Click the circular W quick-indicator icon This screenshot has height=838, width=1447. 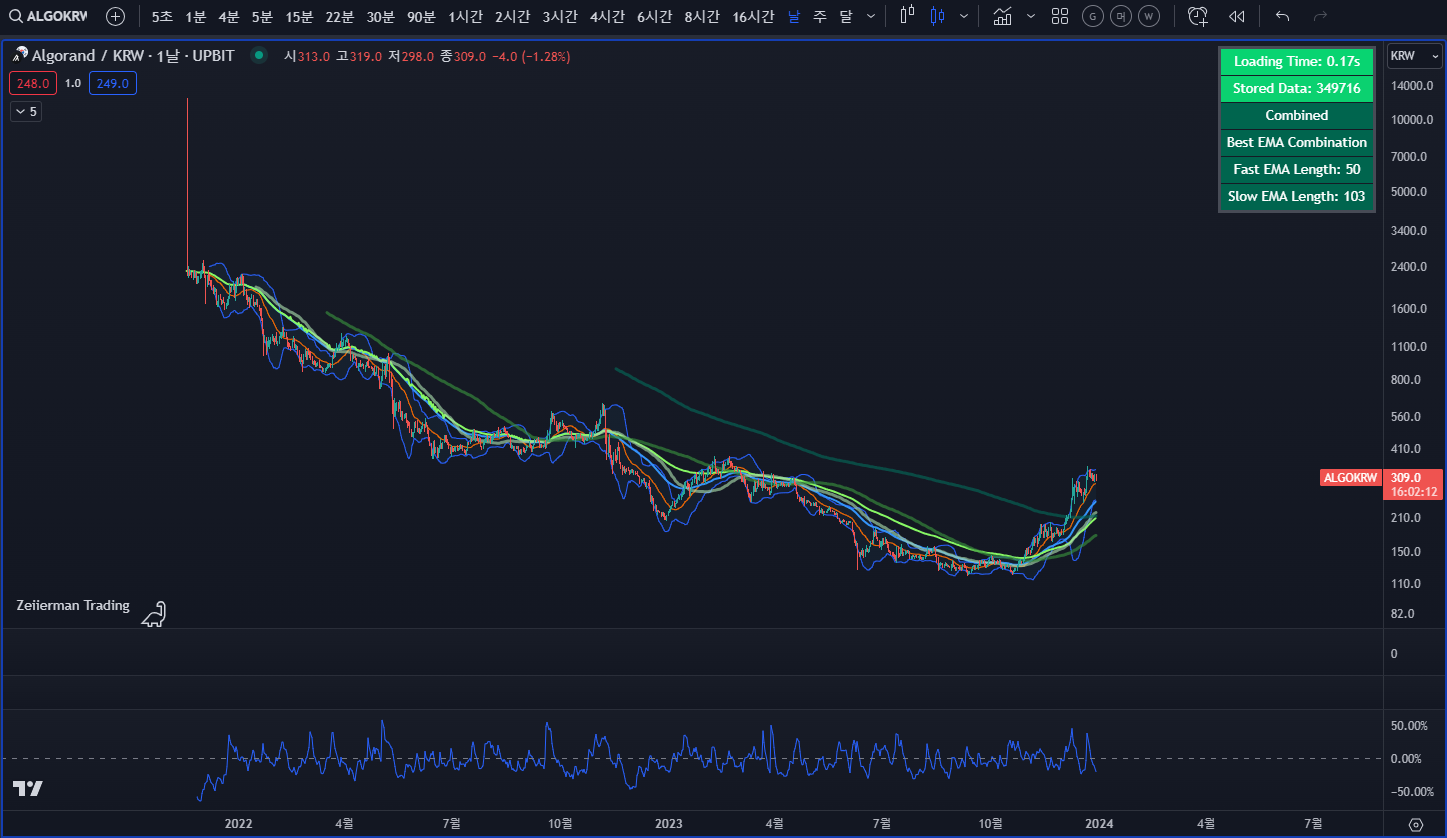(1148, 16)
